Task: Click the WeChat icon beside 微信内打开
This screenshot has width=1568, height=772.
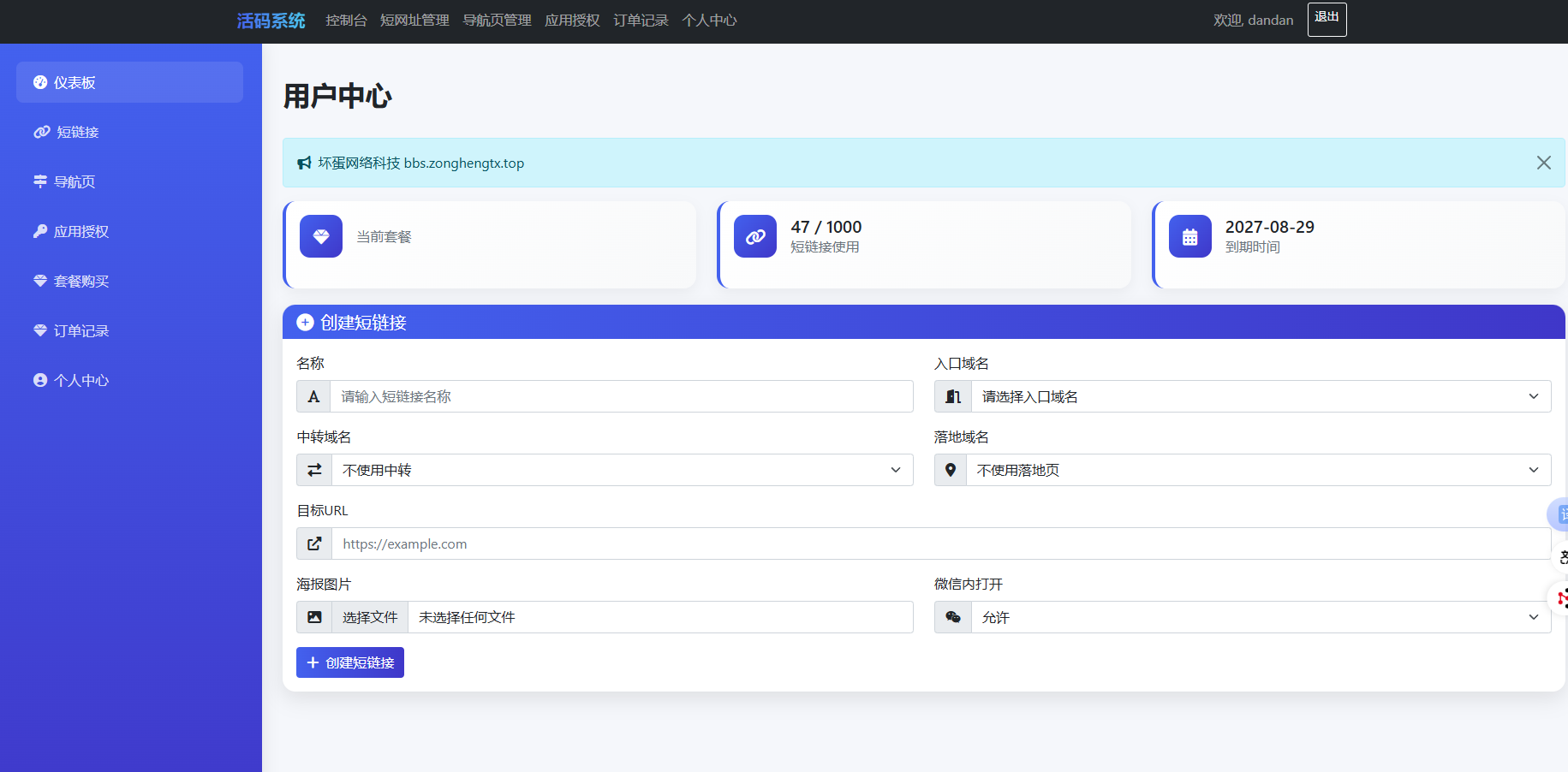Action: 952,617
